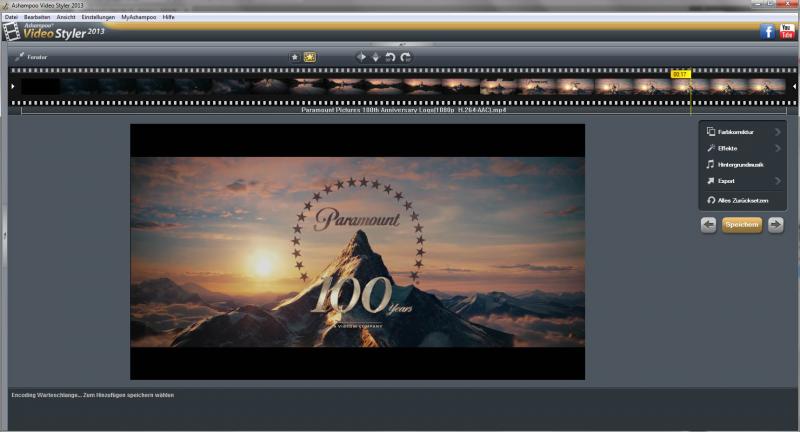Open the Effekte panel

pos(742,148)
